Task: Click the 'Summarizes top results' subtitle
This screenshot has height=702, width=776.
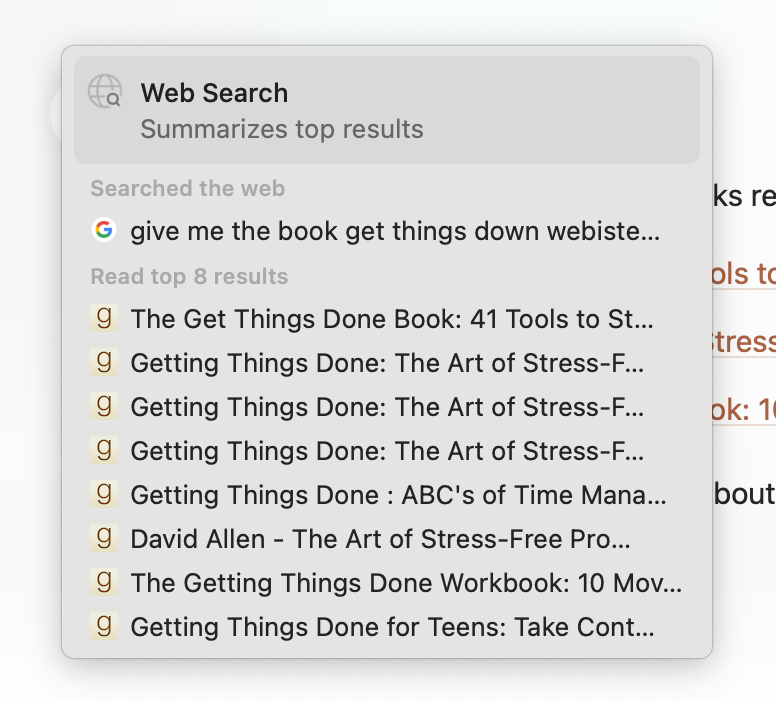Action: point(281,129)
